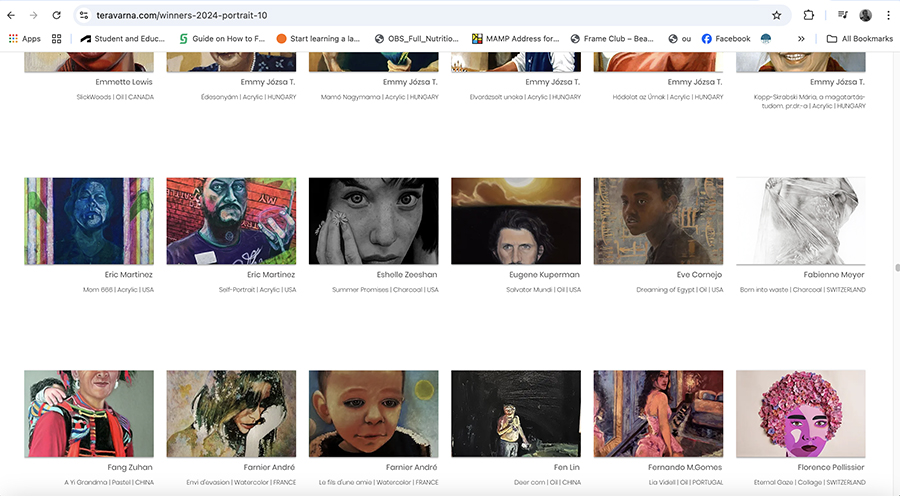Click artist name Eugene Kuperman
Screen dimensions: 900x496
544,275
